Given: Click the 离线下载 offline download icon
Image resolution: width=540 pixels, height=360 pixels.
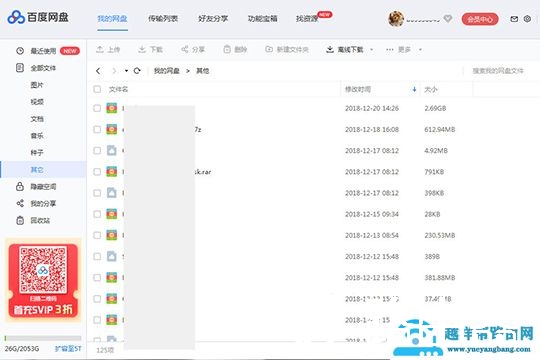Looking at the screenshot, I should (x=330, y=49).
